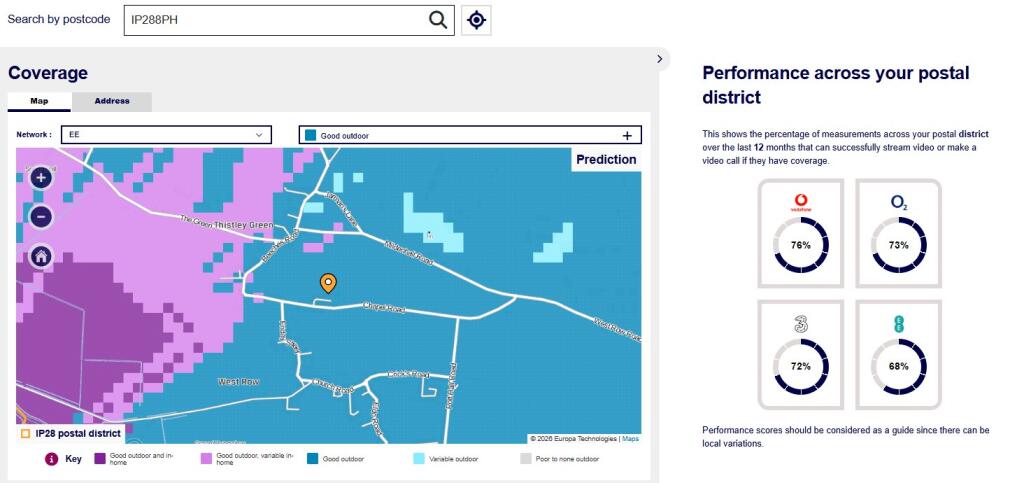Click the EE network logo

coord(899,324)
